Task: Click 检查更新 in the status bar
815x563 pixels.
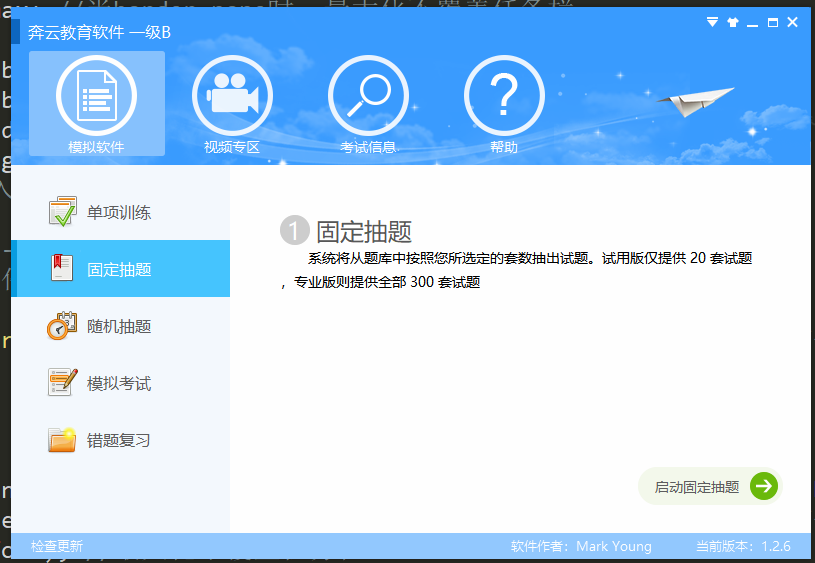Action: 57,546
